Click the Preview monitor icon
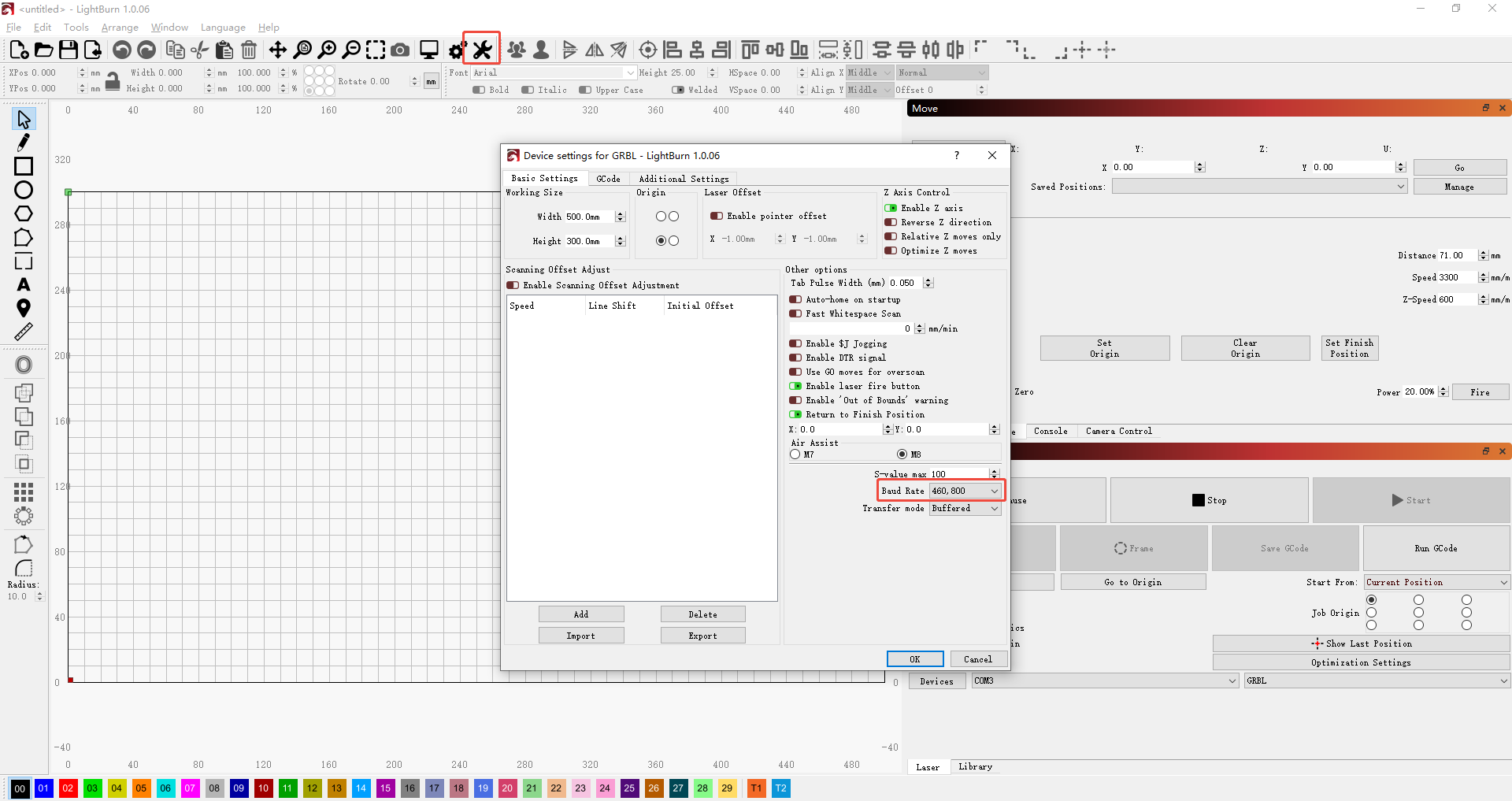 click(x=428, y=50)
